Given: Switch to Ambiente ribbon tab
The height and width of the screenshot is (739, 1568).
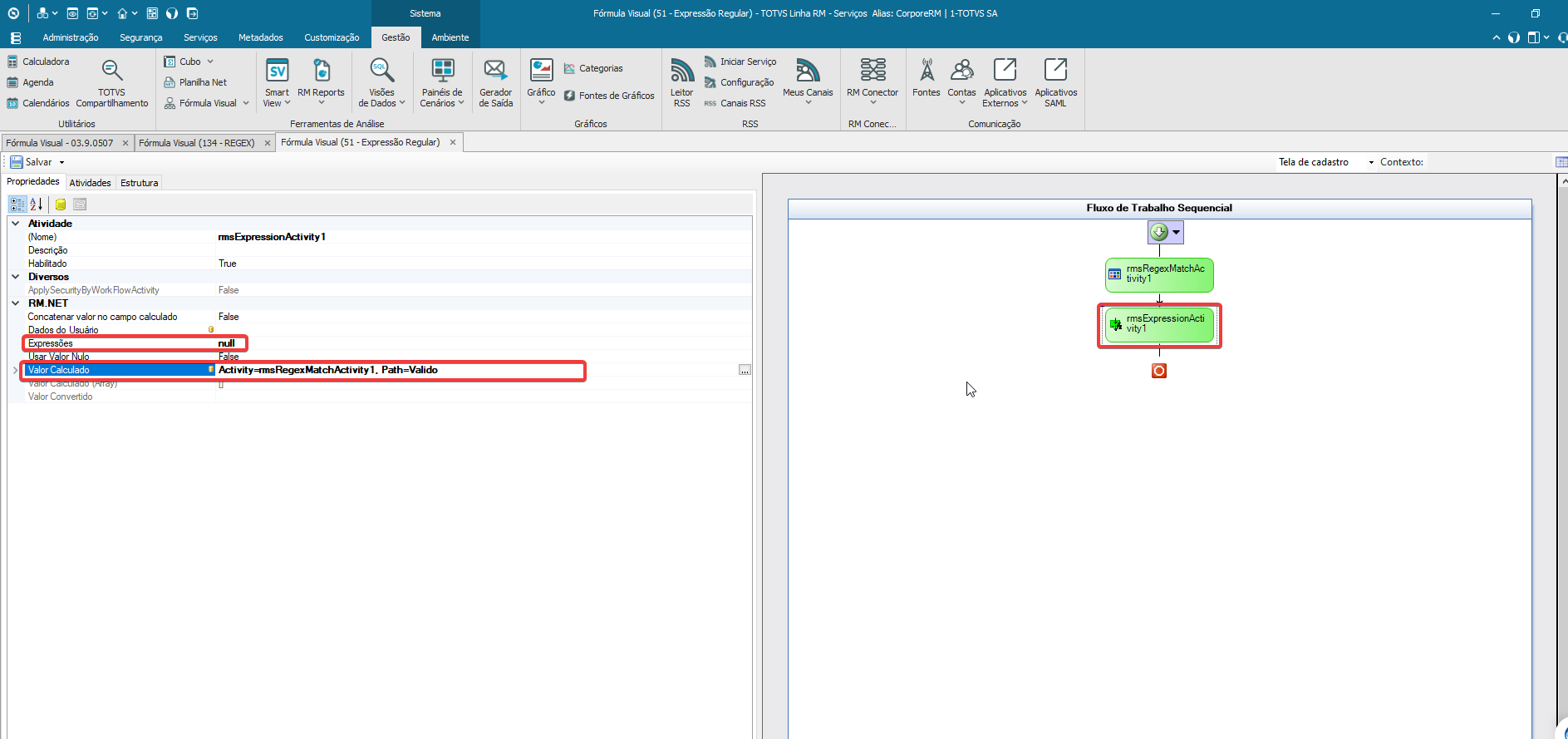Looking at the screenshot, I should coord(450,37).
